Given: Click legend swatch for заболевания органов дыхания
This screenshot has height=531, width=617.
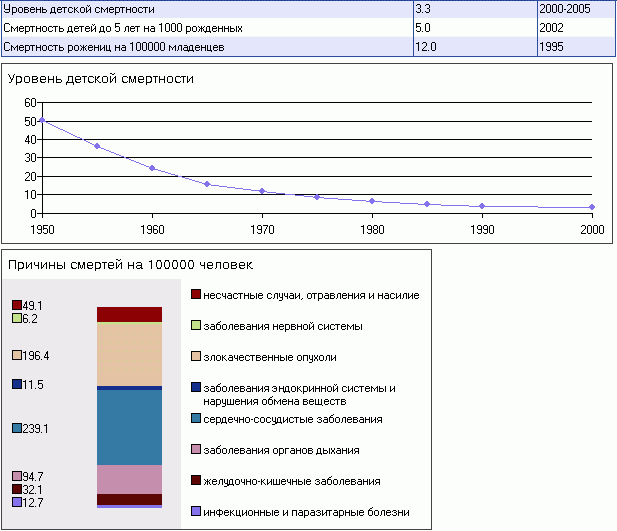Looking at the screenshot, I should [x=196, y=450].
